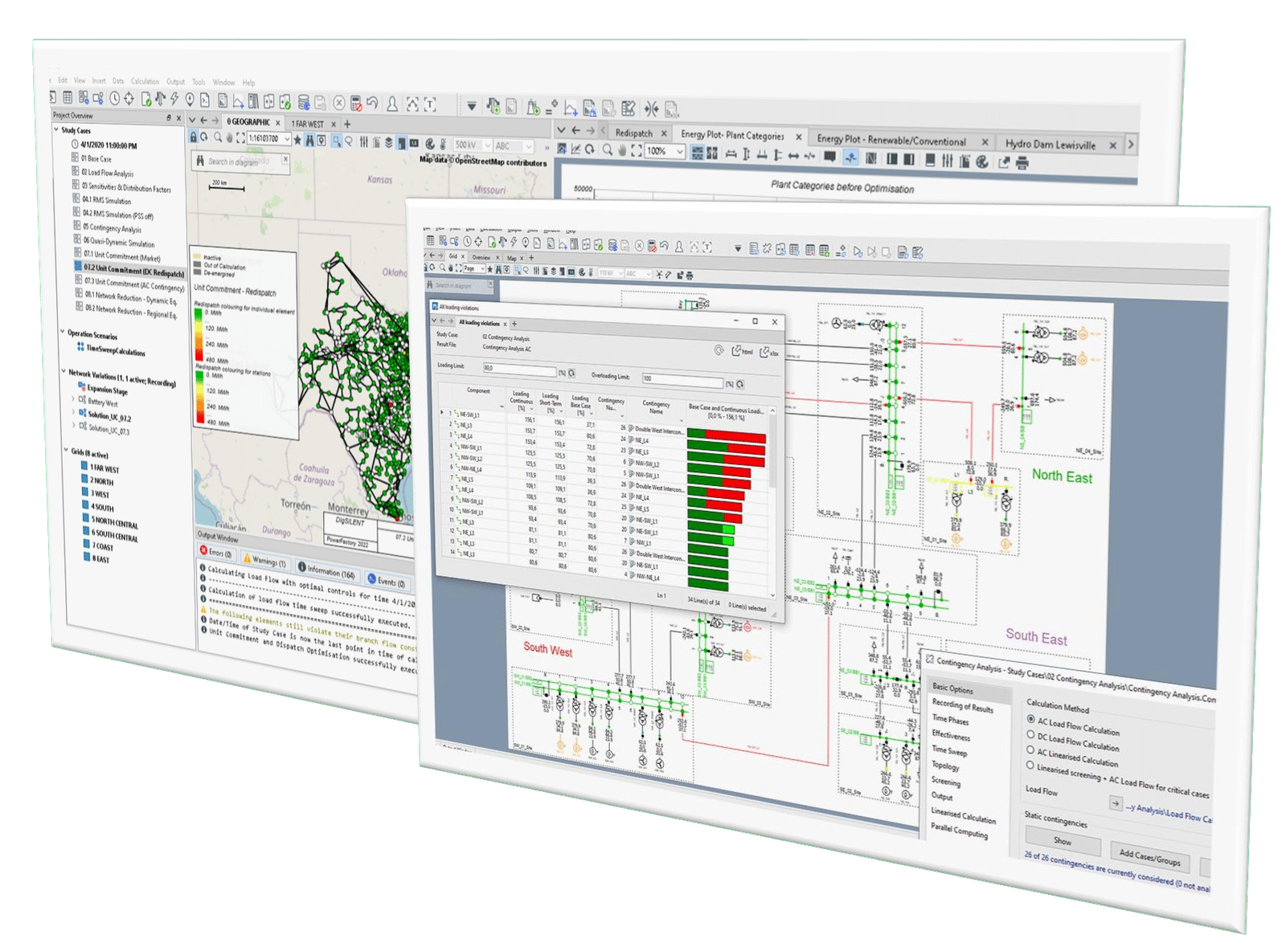Switch to Redispatch plot tab
This screenshot has height=952, width=1286.
[x=633, y=133]
